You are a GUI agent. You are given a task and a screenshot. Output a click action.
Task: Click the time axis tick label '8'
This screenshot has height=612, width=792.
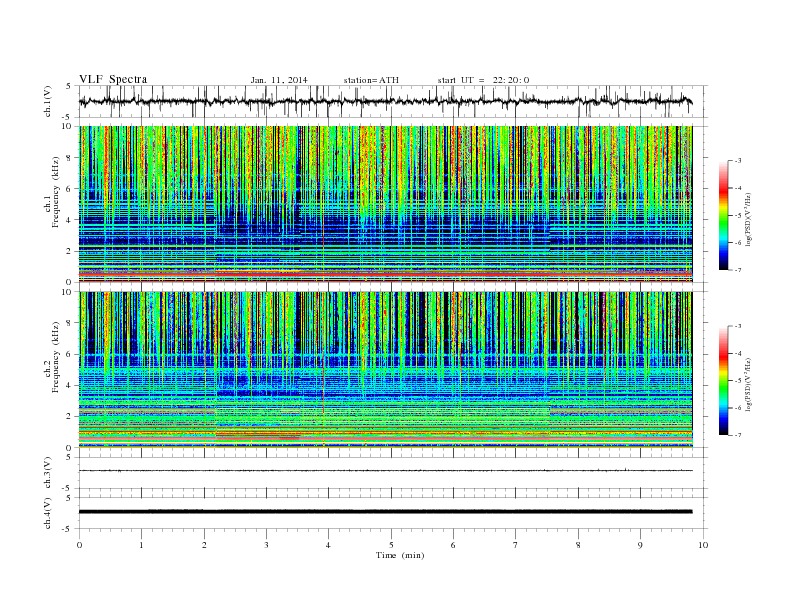(578, 545)
